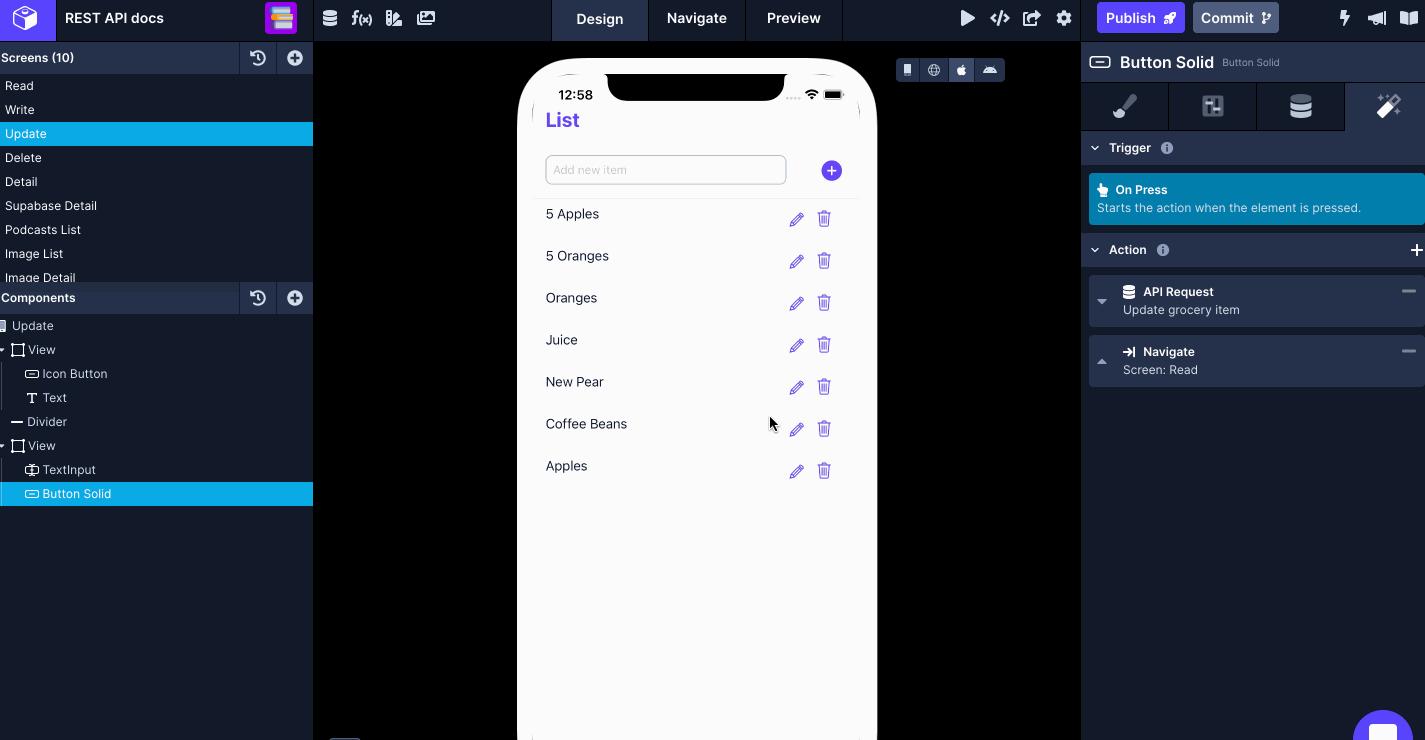
Task: Switch to the Preview tab
Action: click(x=794, y=18)
